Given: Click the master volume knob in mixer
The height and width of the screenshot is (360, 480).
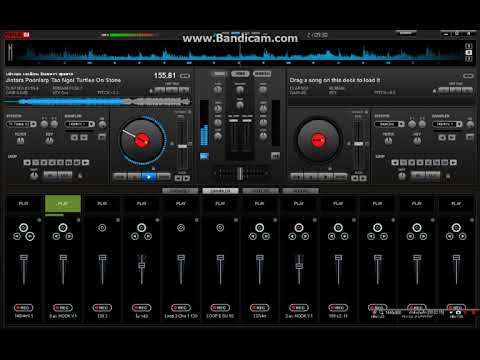Looking at the screenshot, I should click(x=240, y=90).
